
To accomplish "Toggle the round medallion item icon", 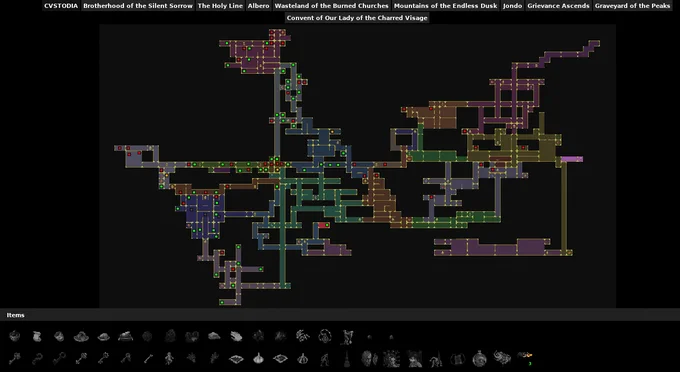I will pyautogui.click(x=479, y=359).
